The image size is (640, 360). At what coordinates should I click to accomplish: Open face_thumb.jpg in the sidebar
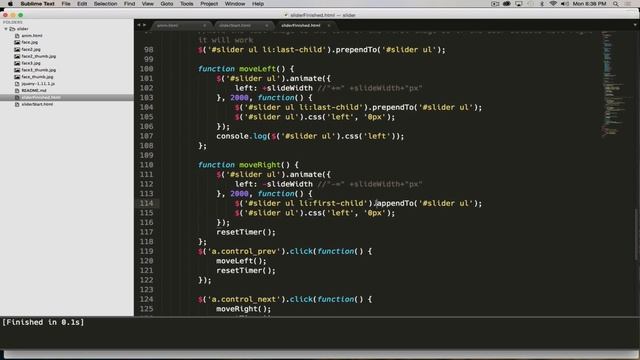38,77
